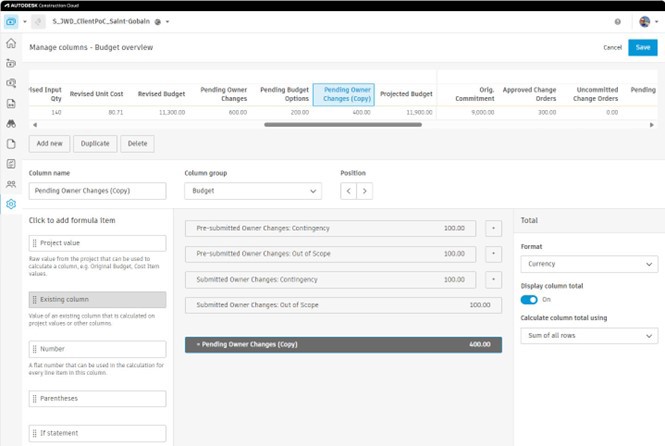Click the Column name input field
The image size is (665, 446).
point(98,191)
